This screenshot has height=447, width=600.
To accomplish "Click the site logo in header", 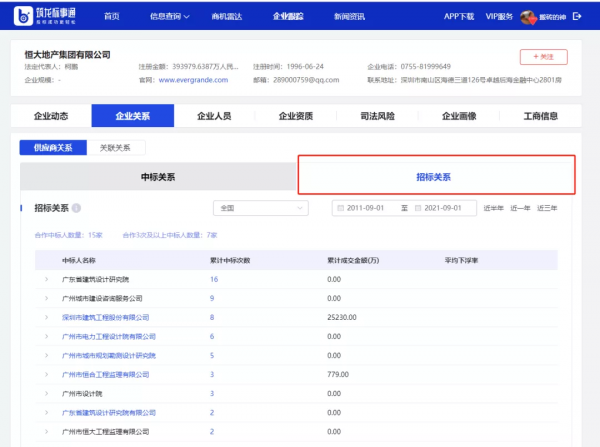I will point(44,16).
